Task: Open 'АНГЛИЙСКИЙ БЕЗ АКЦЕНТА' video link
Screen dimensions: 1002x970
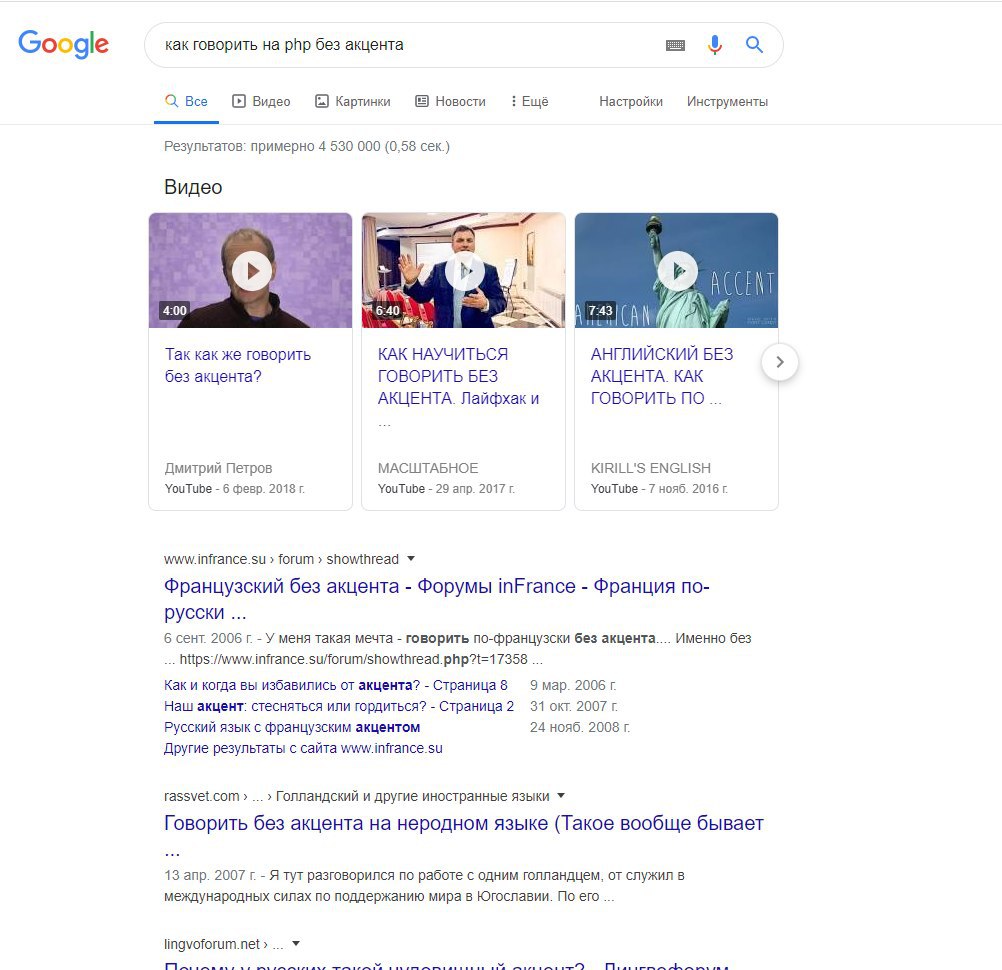Action: coord(662,376)
